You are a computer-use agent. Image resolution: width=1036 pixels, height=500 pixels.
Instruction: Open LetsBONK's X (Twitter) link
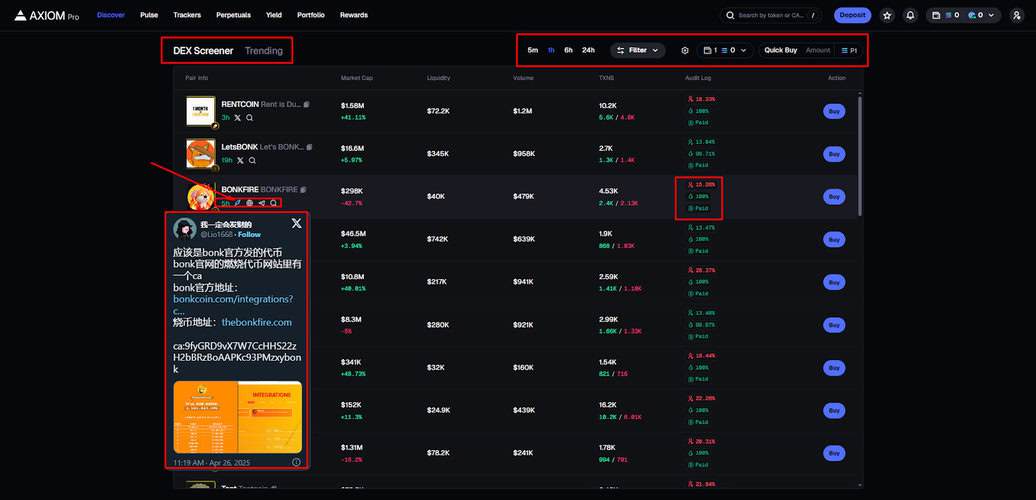click(x=240, y=161)
